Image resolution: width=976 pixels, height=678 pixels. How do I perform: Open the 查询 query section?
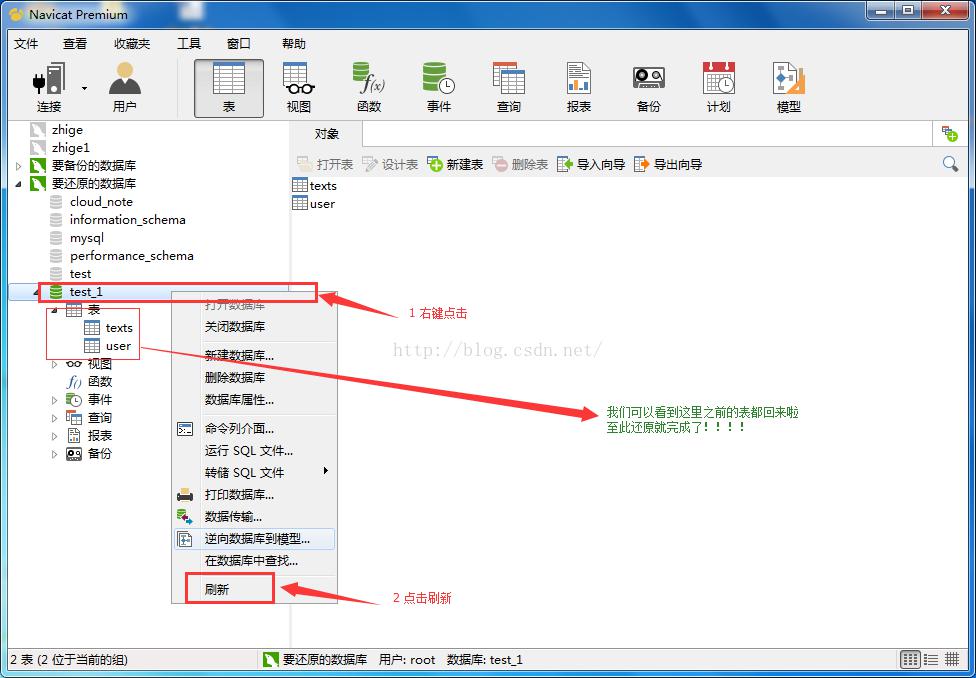coord(509,87)
